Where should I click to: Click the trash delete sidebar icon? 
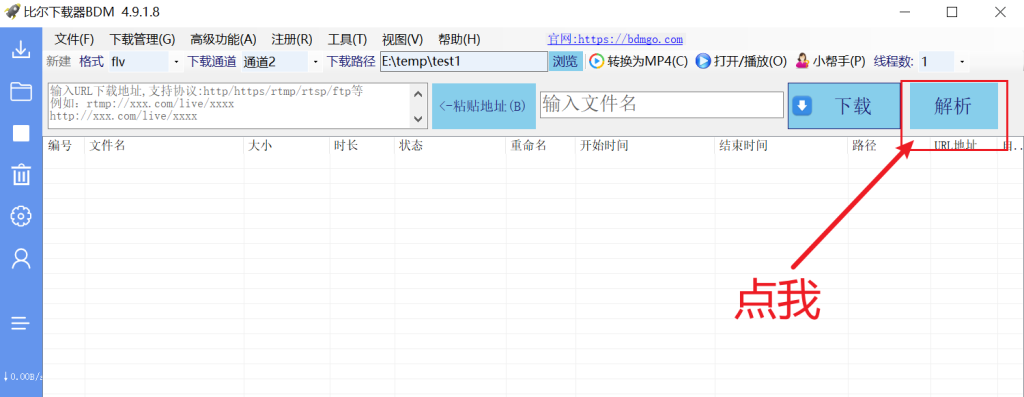tap(22, 174)
